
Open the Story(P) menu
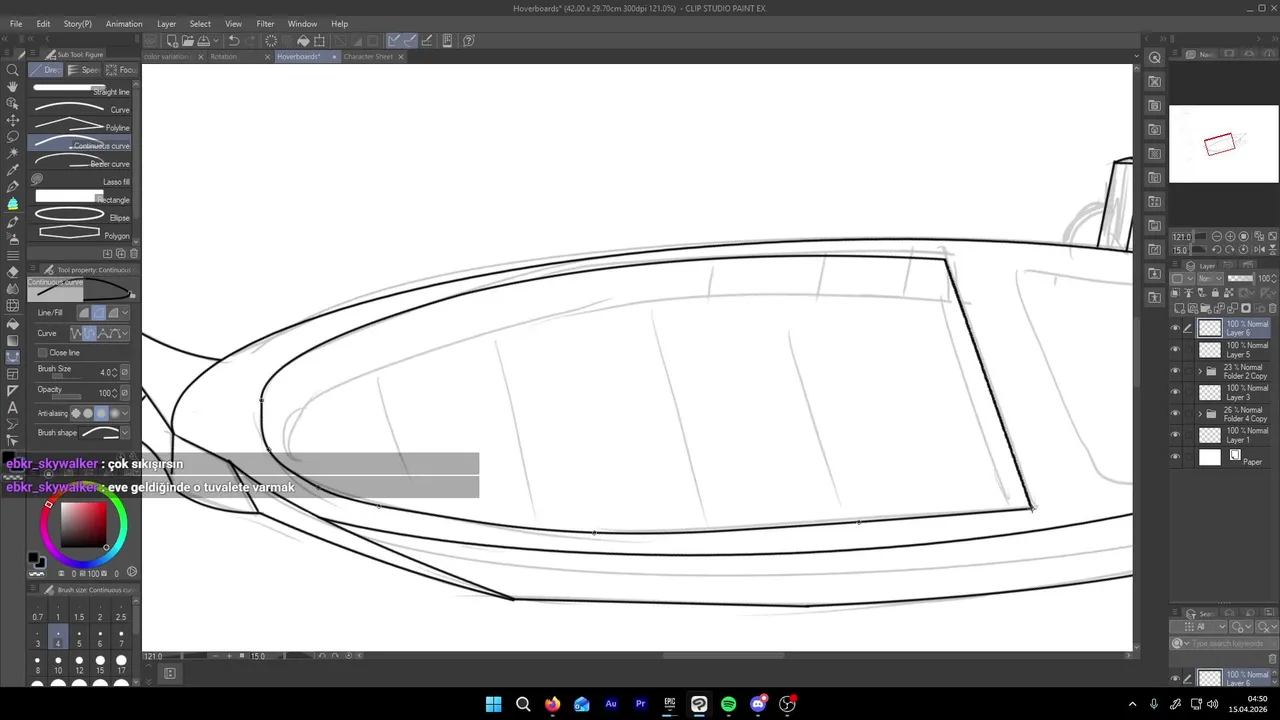pyautogui.click(x=77, y=24)
